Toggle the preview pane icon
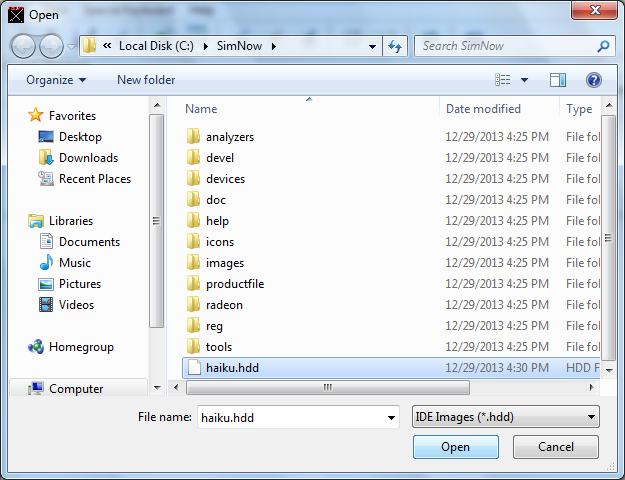Viewport: 625px width, 480px height. click(x=558, y=80)
